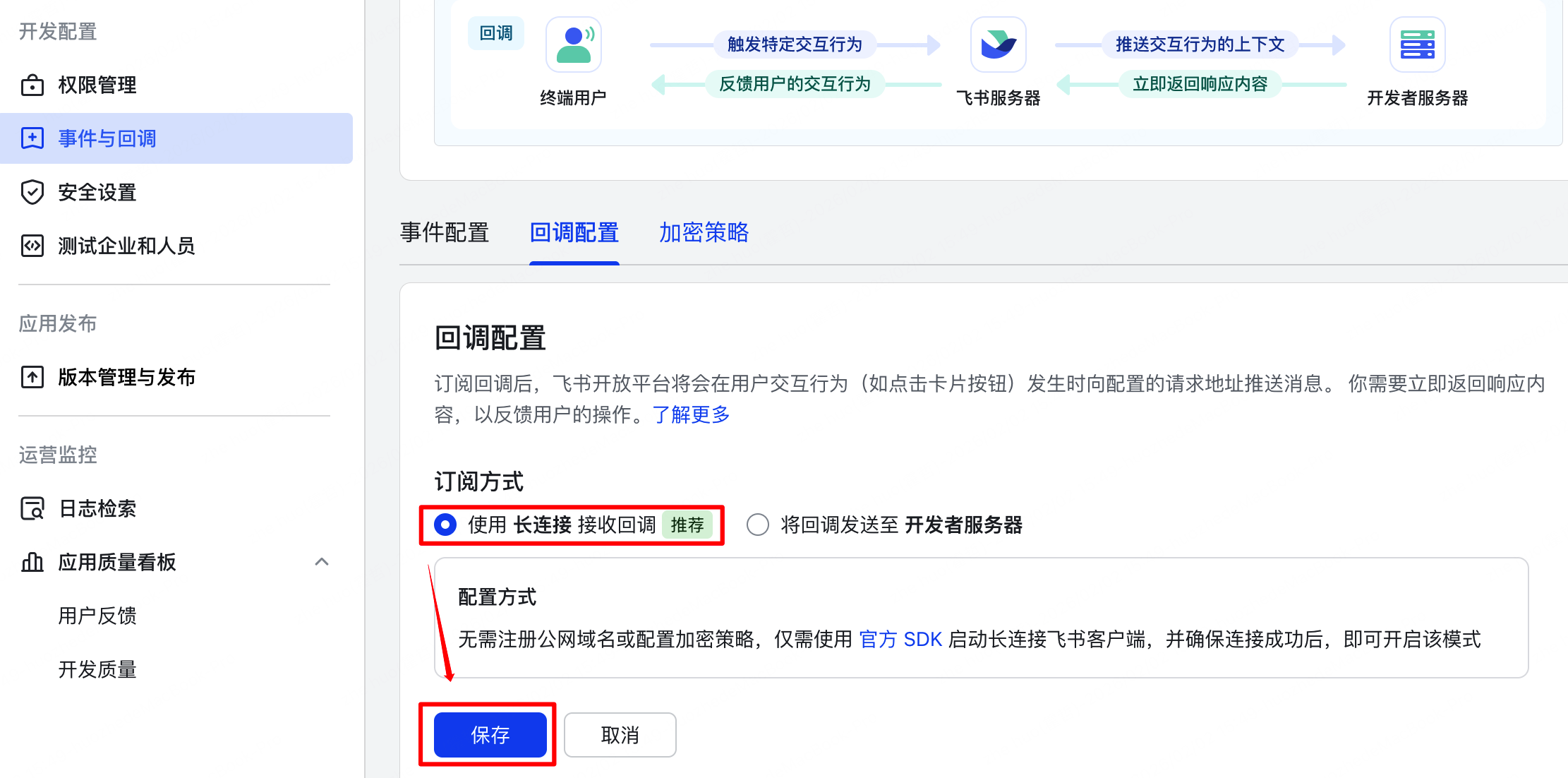Click the 取消 button

coord(620,735)
